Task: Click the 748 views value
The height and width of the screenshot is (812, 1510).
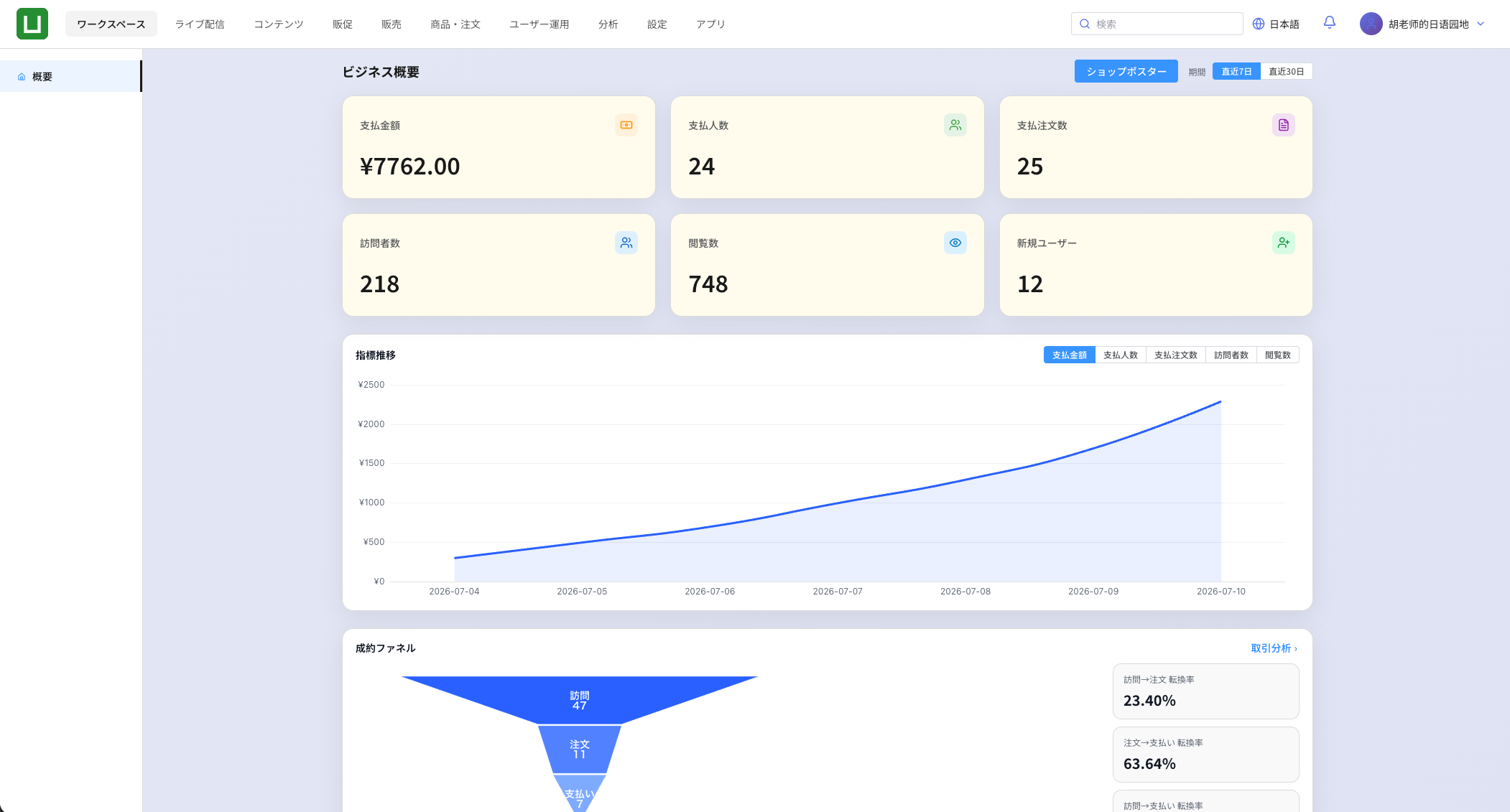Action: click(x=708, y=284)
